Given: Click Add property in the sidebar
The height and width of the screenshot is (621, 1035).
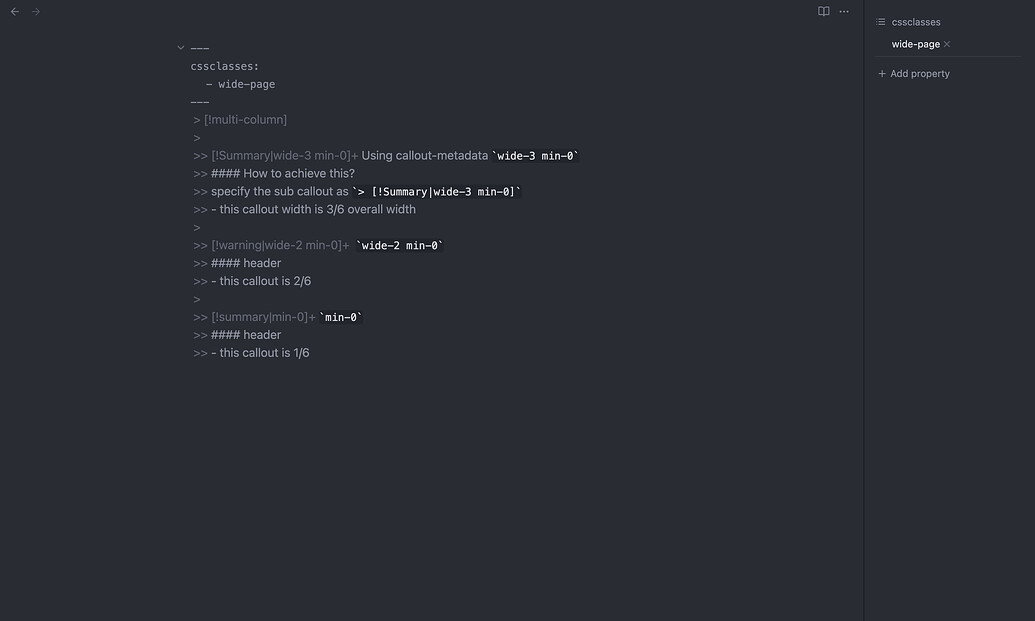Looking at the screenshot, I should 920,73.
